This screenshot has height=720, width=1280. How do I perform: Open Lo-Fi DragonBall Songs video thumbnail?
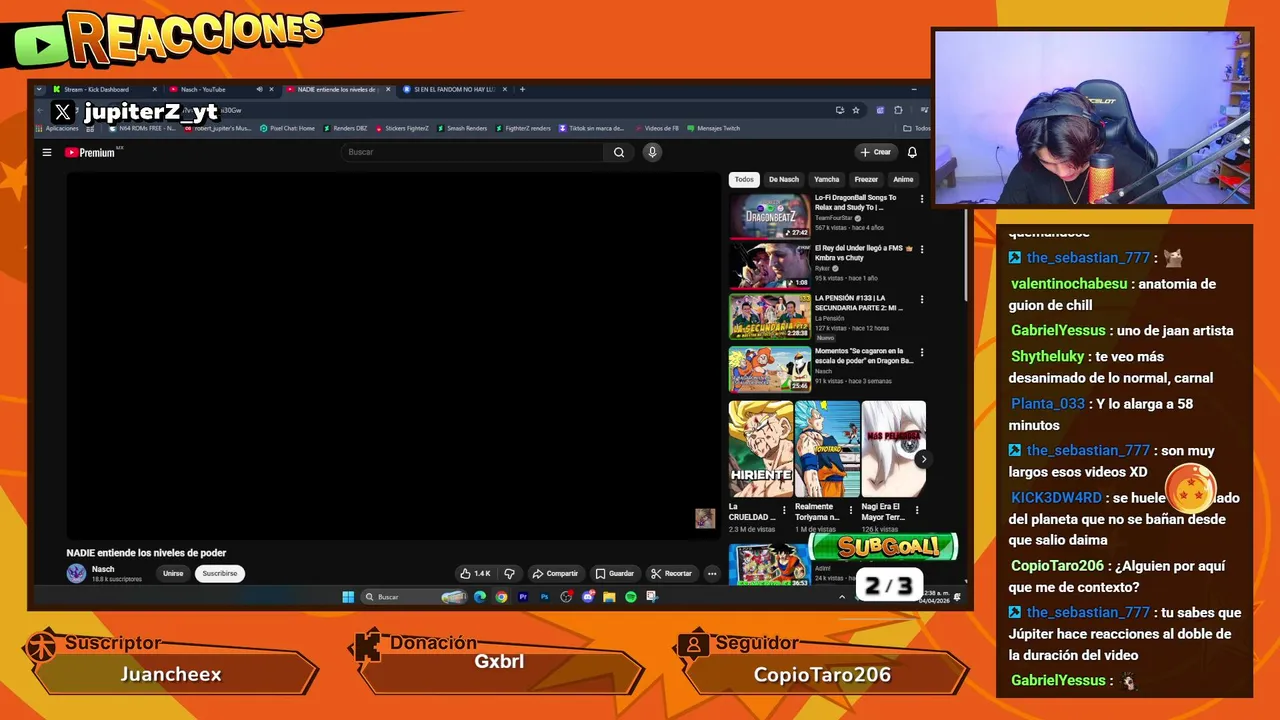click(769, 216)
